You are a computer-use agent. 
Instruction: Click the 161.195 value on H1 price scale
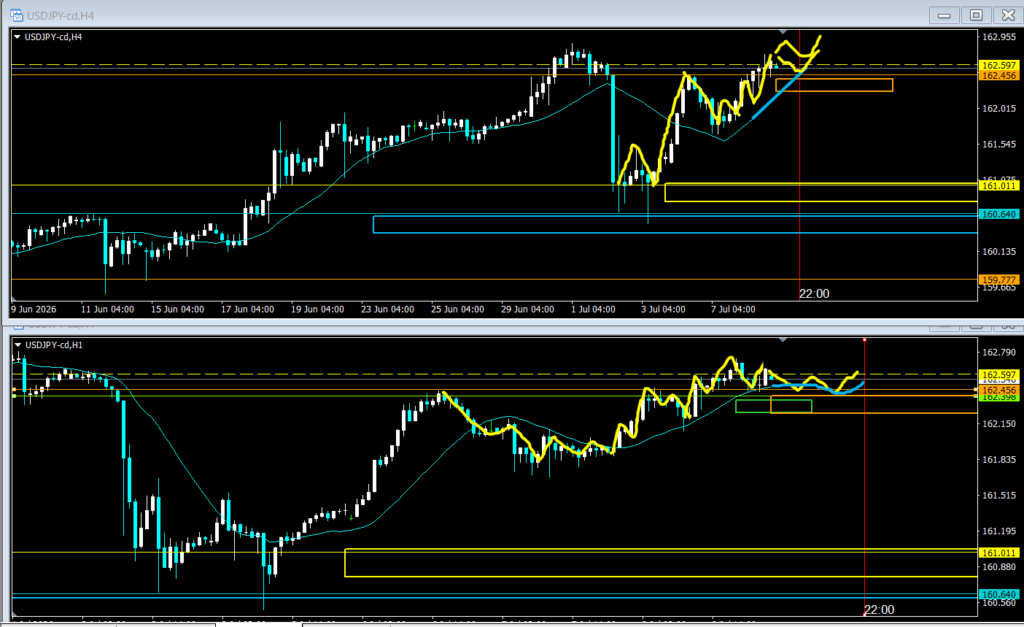(999, 532)
